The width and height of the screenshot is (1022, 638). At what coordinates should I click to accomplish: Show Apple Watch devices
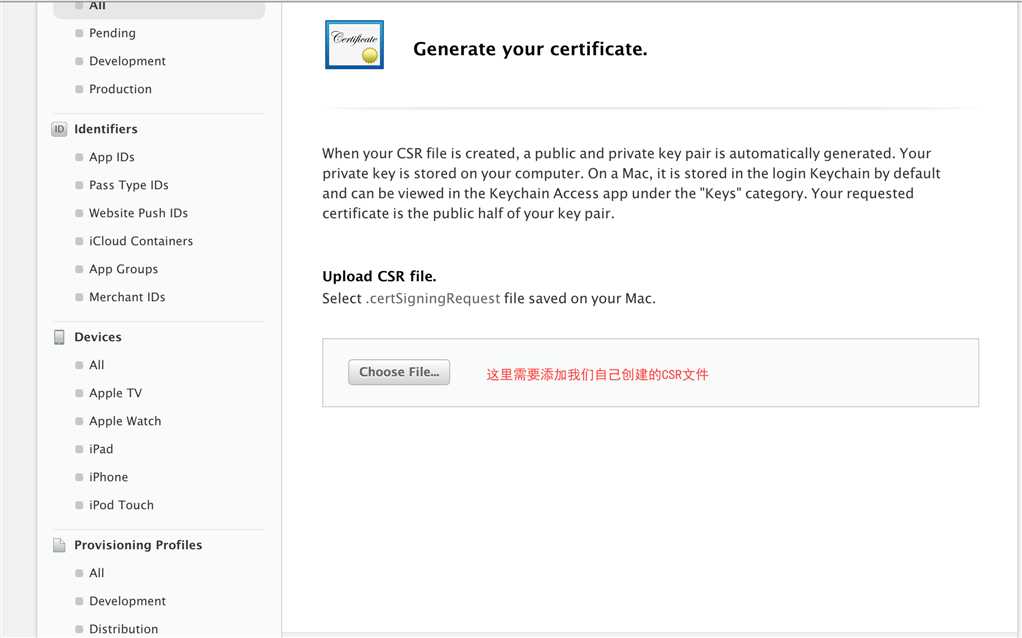(x=125, y=421)
